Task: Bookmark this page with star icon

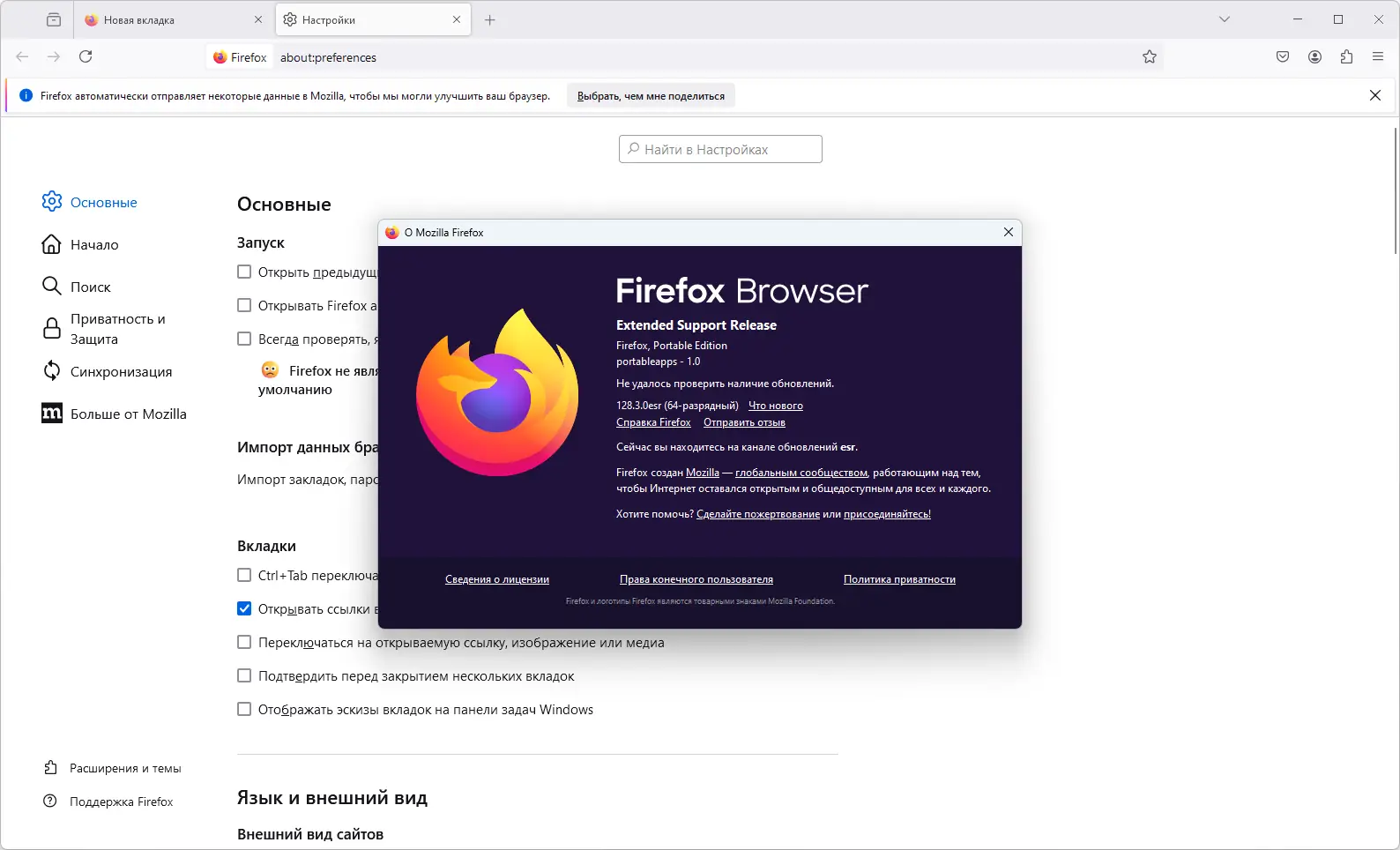Action: tap(1150, 57)
